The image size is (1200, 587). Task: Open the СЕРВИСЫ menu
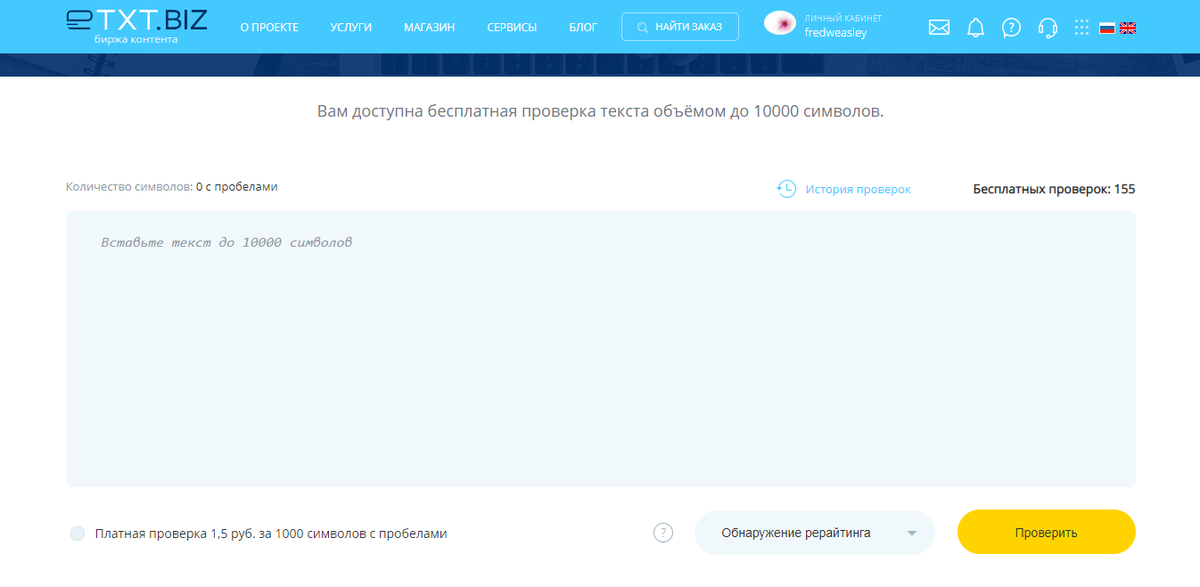[x=512, y=27]
